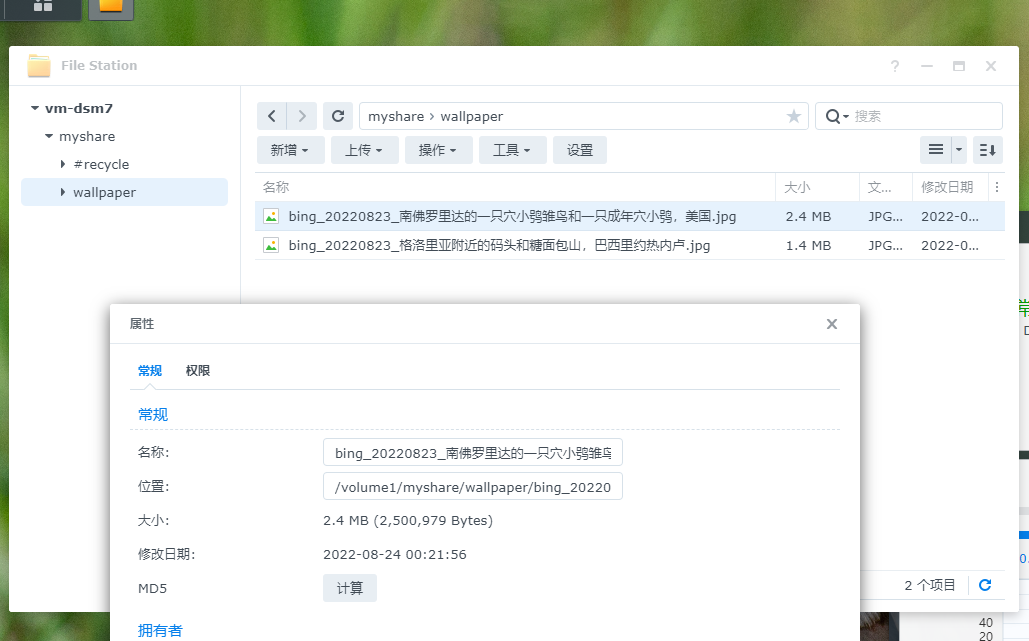This screenshot has height=641, width=1029.
Task: Sort by the 修改日期 column header
Action: [950, 187]
